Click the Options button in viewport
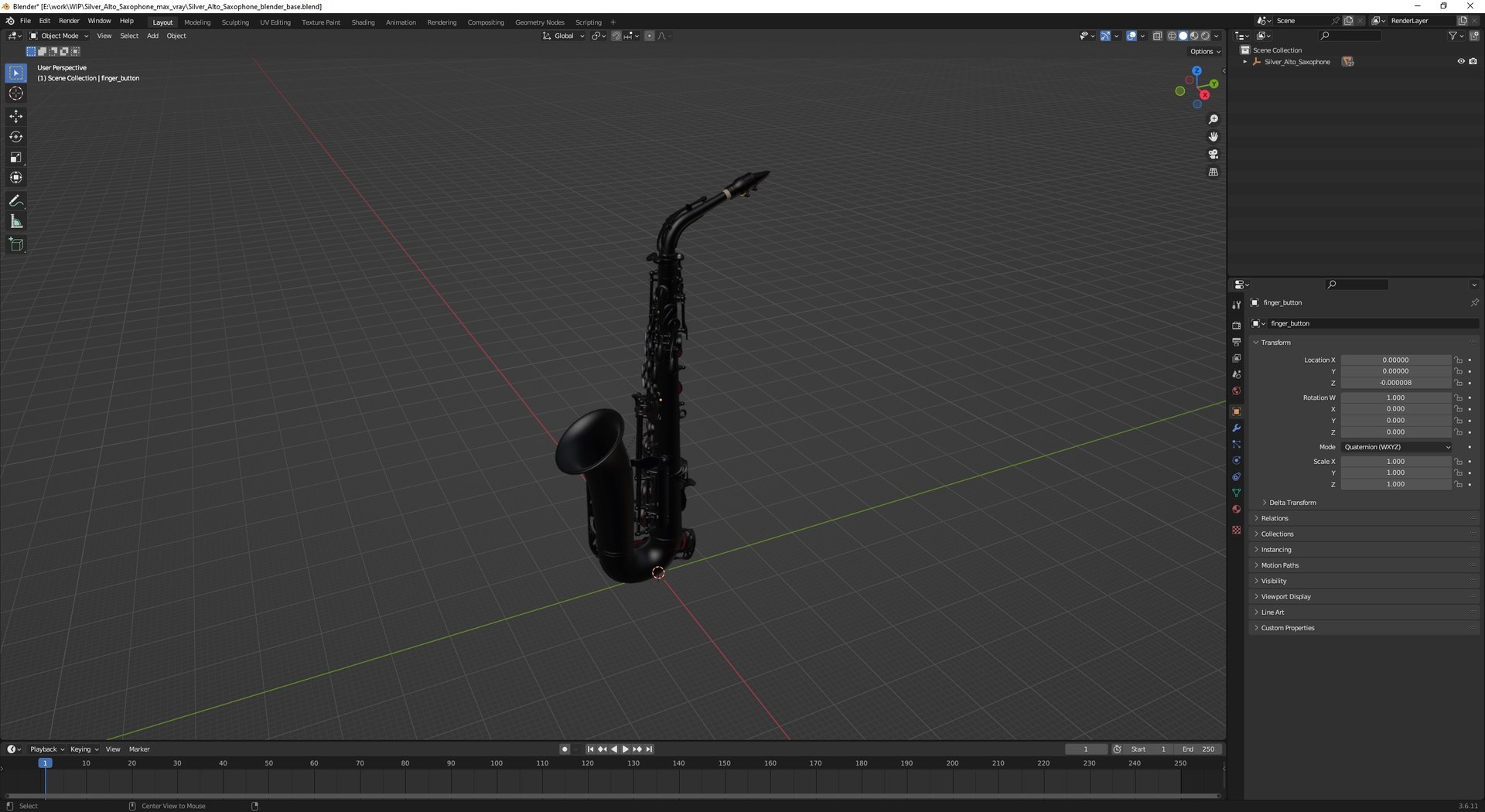 [x=1205, y=52]
